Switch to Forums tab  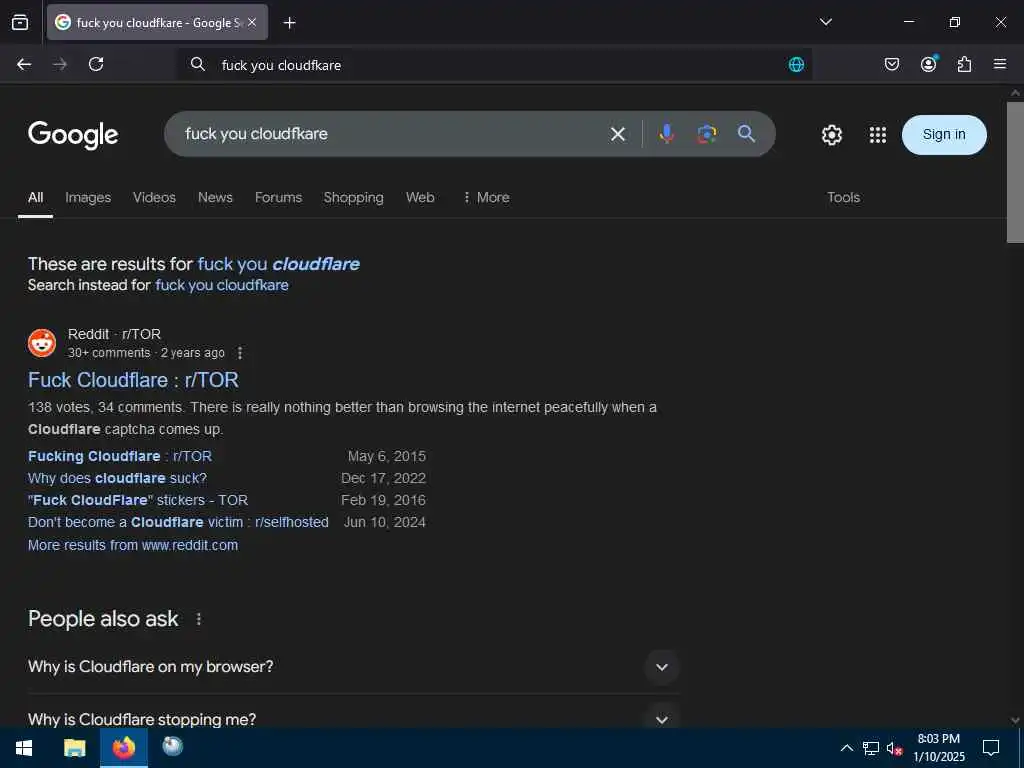(278, 197)
